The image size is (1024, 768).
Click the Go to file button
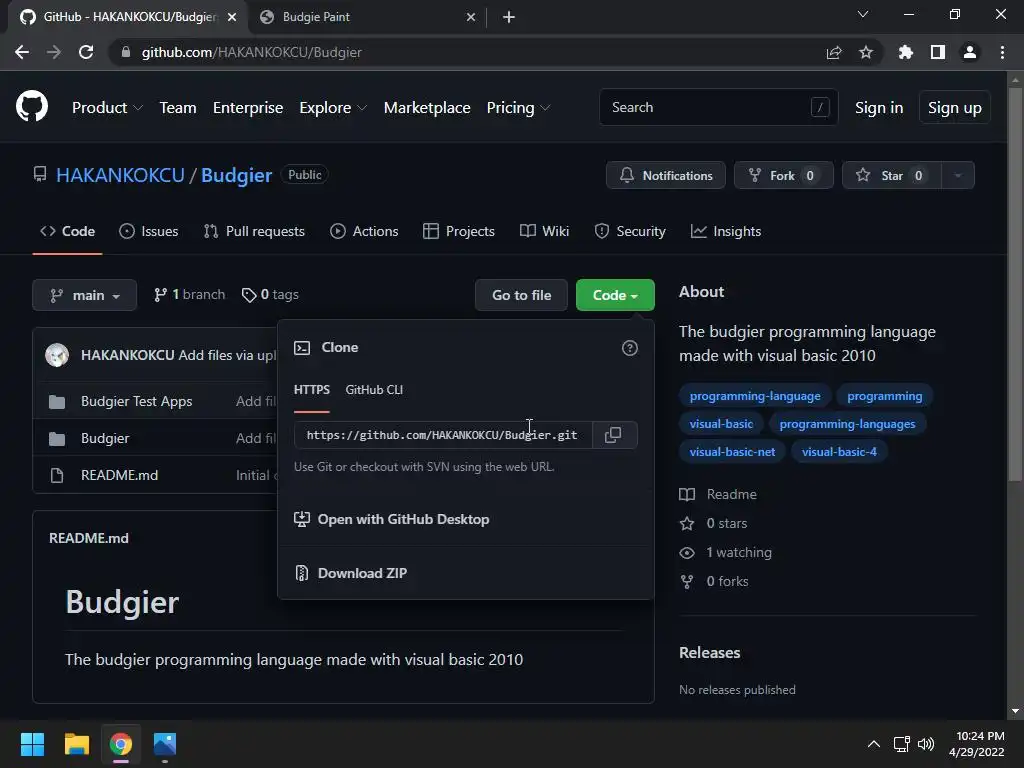tap(521, 295)
